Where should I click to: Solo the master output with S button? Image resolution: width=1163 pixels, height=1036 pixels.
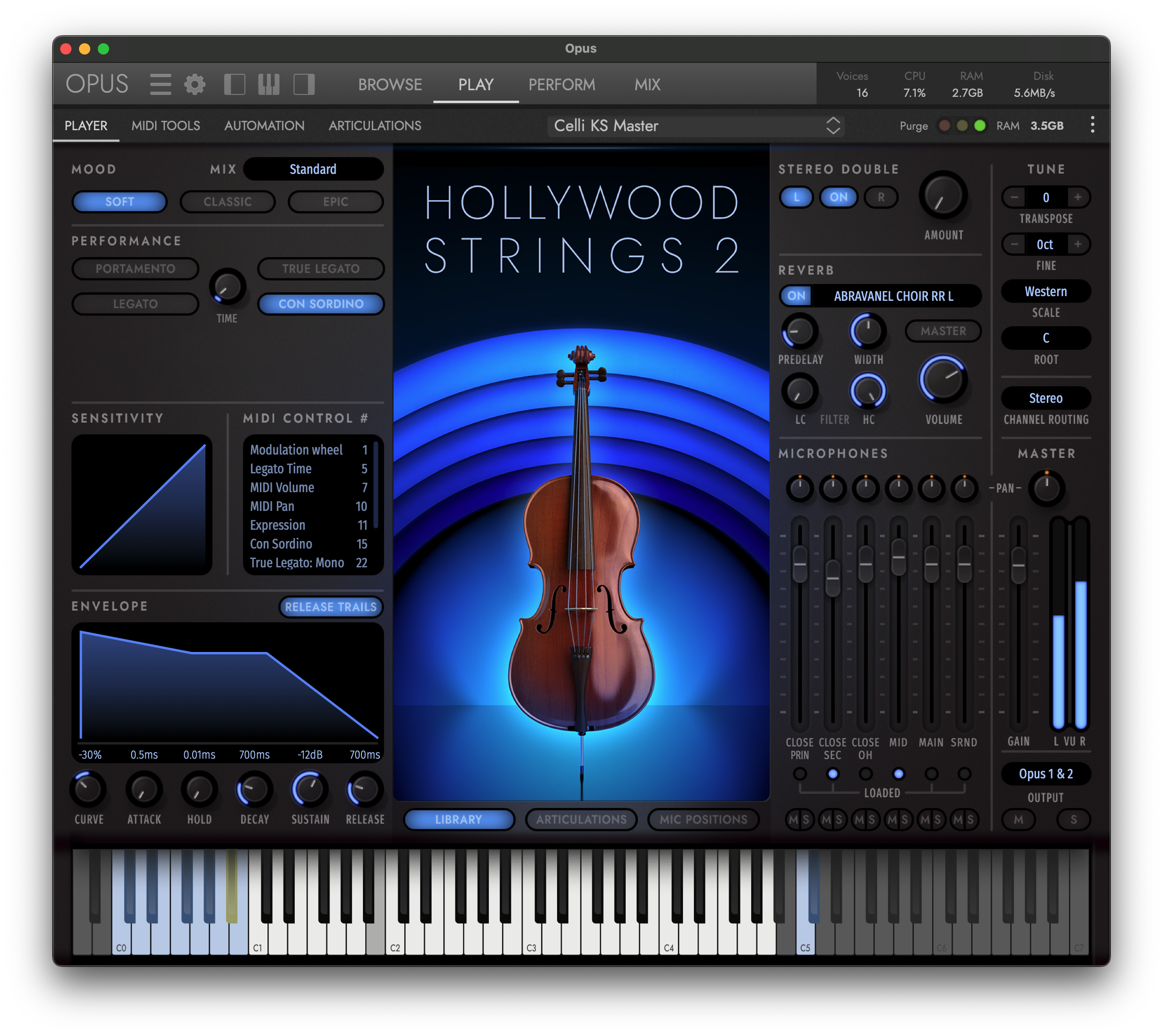[x=1073, y=819]
